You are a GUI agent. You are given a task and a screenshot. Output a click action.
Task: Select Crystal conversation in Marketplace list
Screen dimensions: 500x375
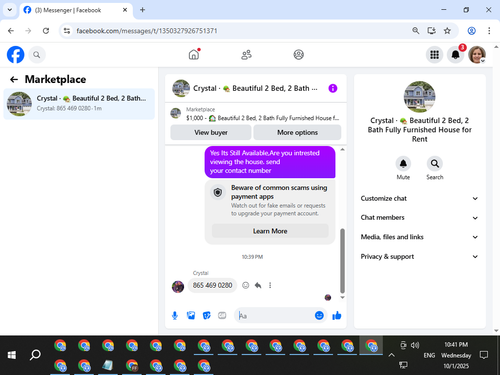(x=79, y=104)
